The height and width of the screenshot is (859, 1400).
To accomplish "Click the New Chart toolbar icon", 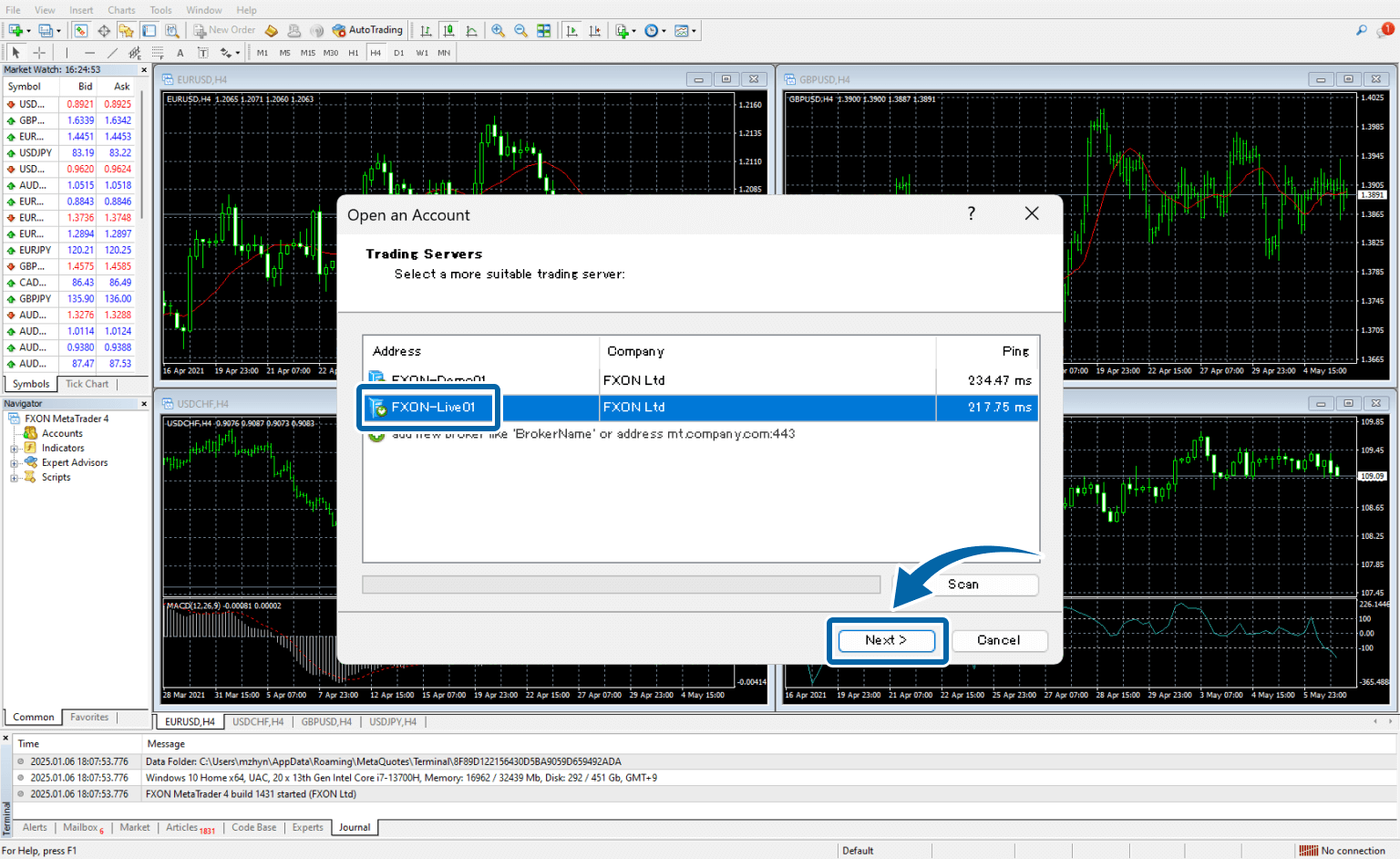I will [15, 31].
